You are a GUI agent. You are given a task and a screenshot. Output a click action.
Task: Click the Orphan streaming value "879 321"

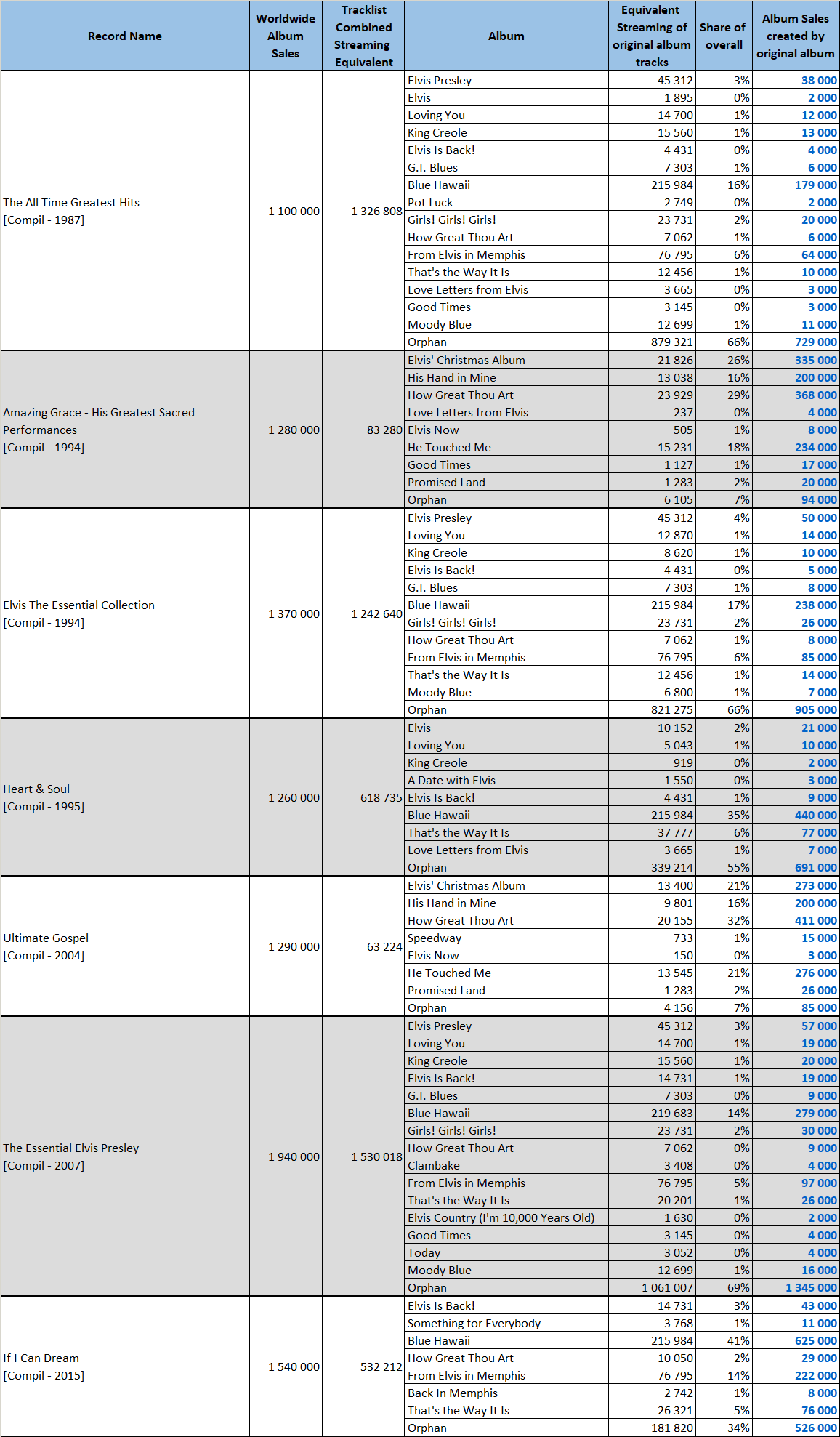pos(672,342)
